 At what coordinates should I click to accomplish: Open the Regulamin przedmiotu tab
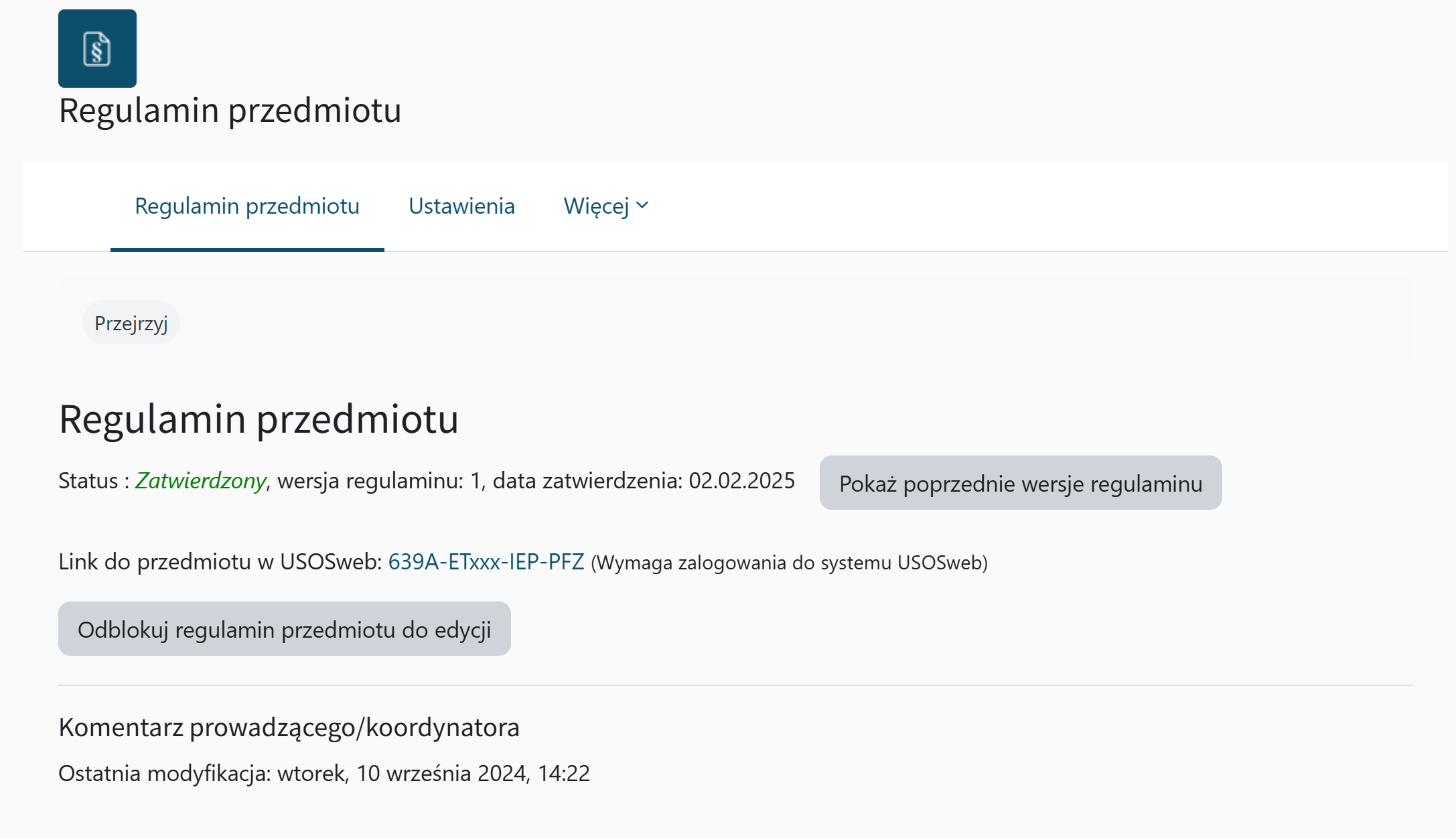pyautogui.click(x=247, y=206)
